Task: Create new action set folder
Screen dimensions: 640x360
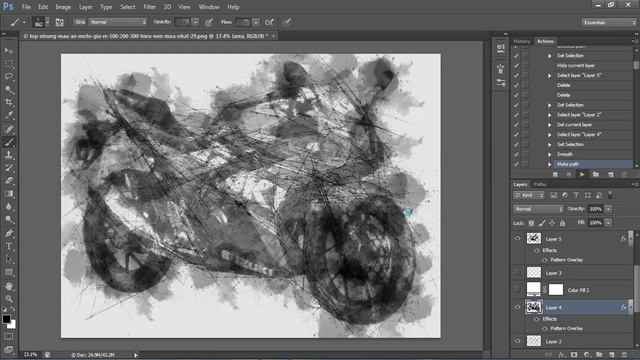Action: point(596,175)
